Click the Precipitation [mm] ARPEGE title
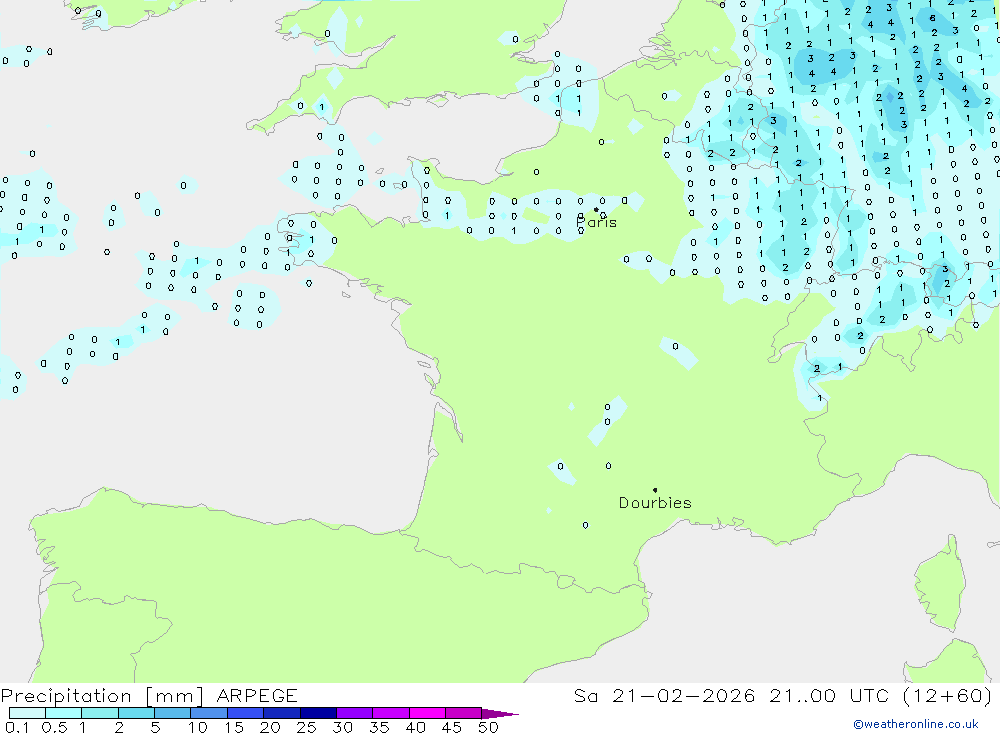This screenshot has width=1000, height=733. tap(149, 695)
